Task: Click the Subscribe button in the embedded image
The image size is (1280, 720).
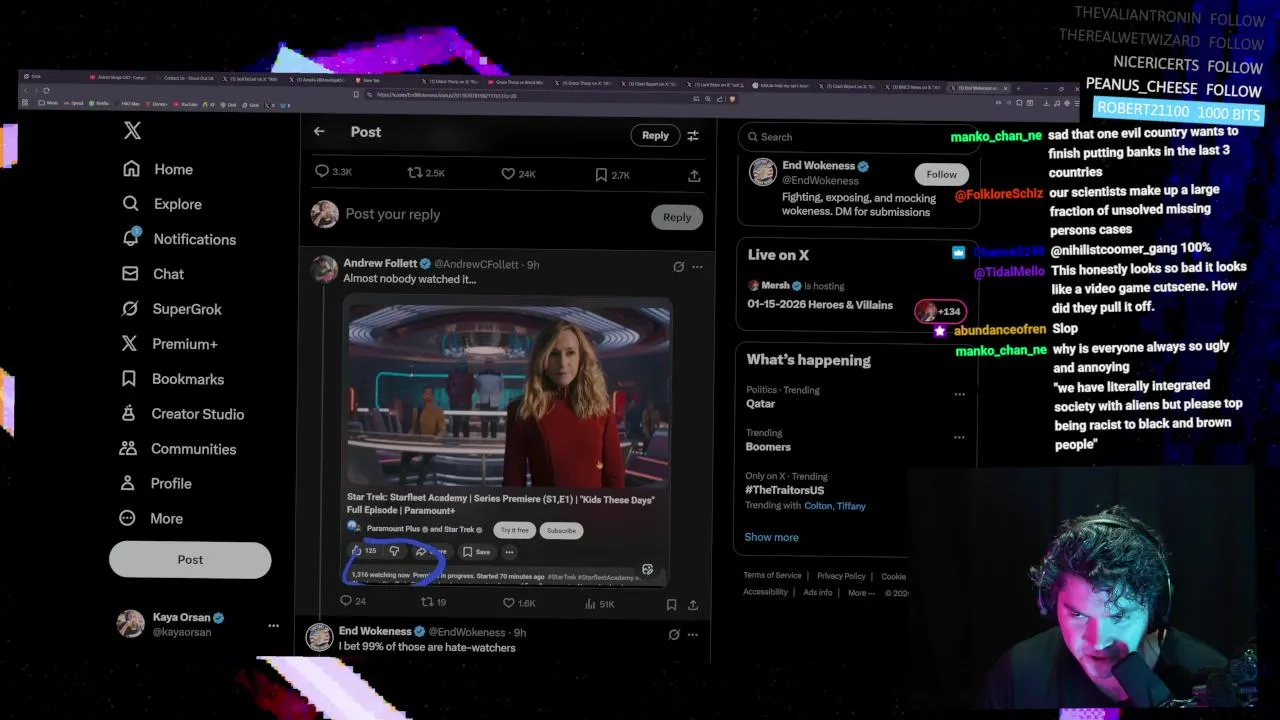Action: [561, 530]
